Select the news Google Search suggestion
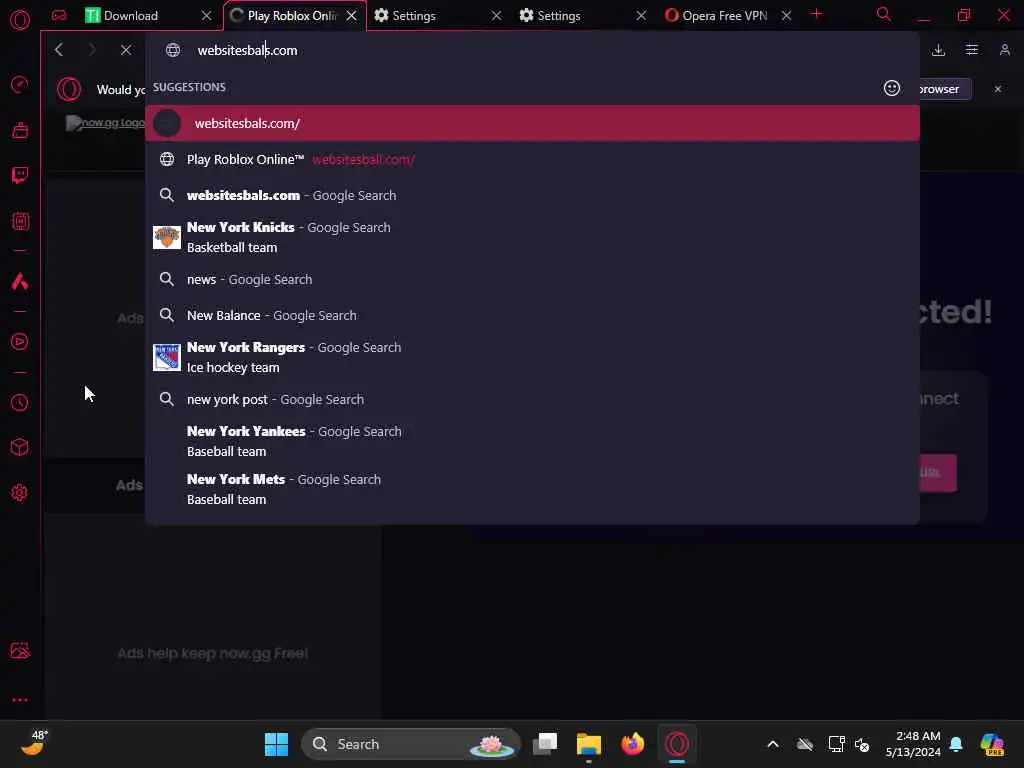1024x768 pixels. point(532,280)
